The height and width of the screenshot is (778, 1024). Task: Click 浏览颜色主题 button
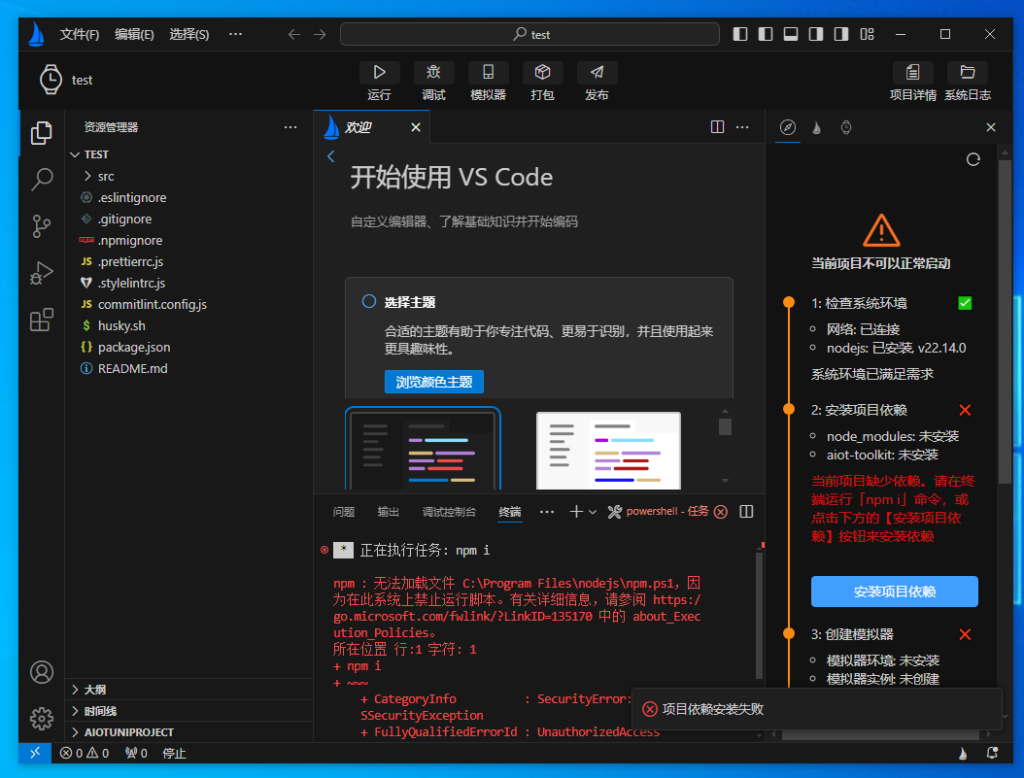click(x=434, y=381)
